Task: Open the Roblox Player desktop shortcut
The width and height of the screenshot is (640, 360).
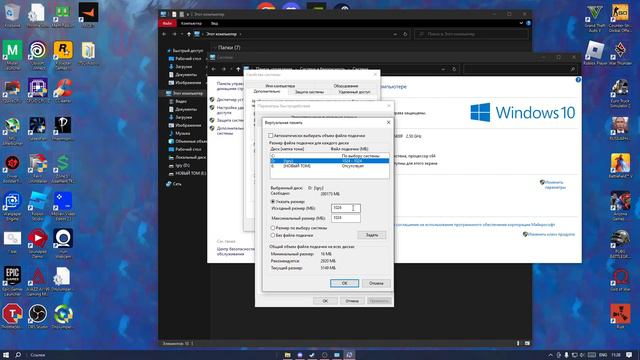Action: coord(595,53)
